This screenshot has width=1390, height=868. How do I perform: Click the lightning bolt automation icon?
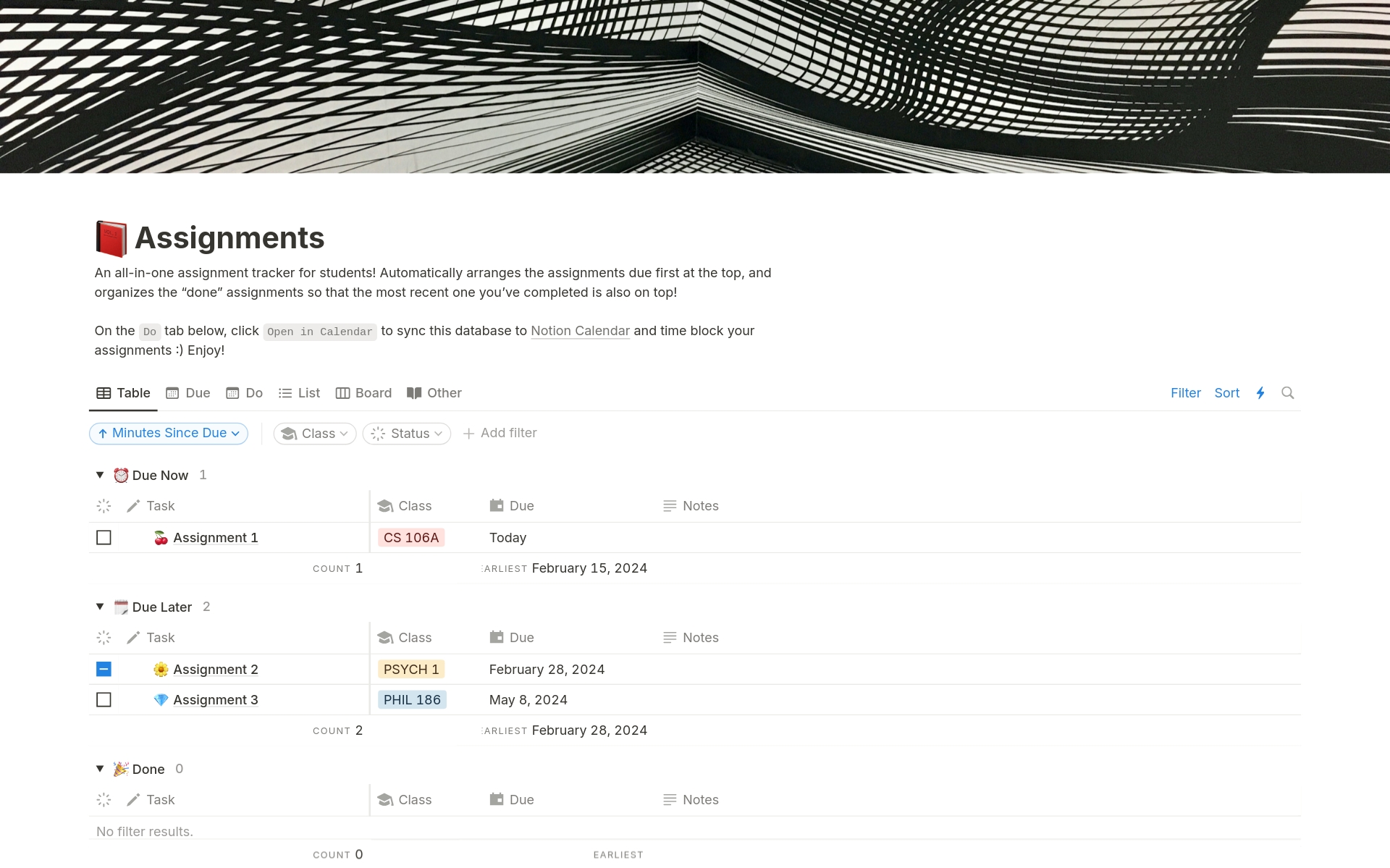(x=1260, y=392)
